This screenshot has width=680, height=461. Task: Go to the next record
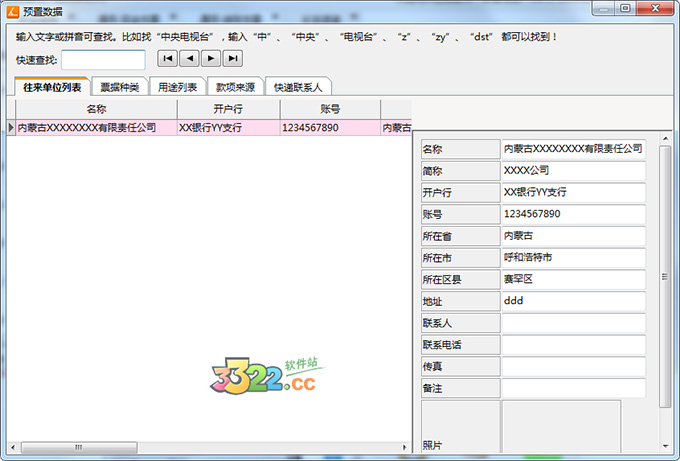click(x=210, y=59)
